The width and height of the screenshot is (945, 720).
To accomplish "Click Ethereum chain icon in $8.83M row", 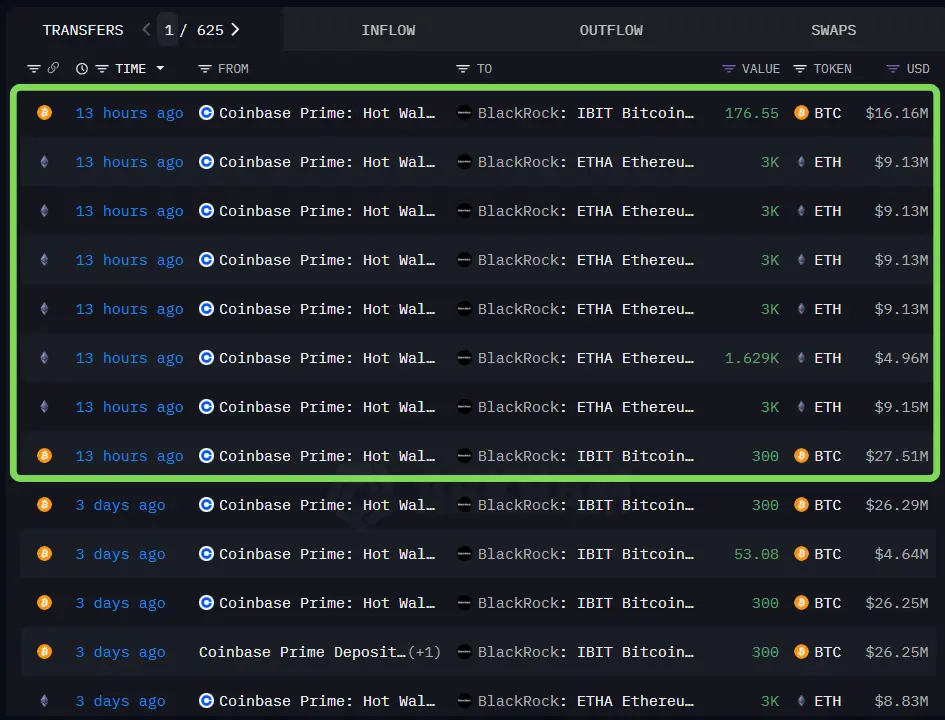I will coord(44,701).
